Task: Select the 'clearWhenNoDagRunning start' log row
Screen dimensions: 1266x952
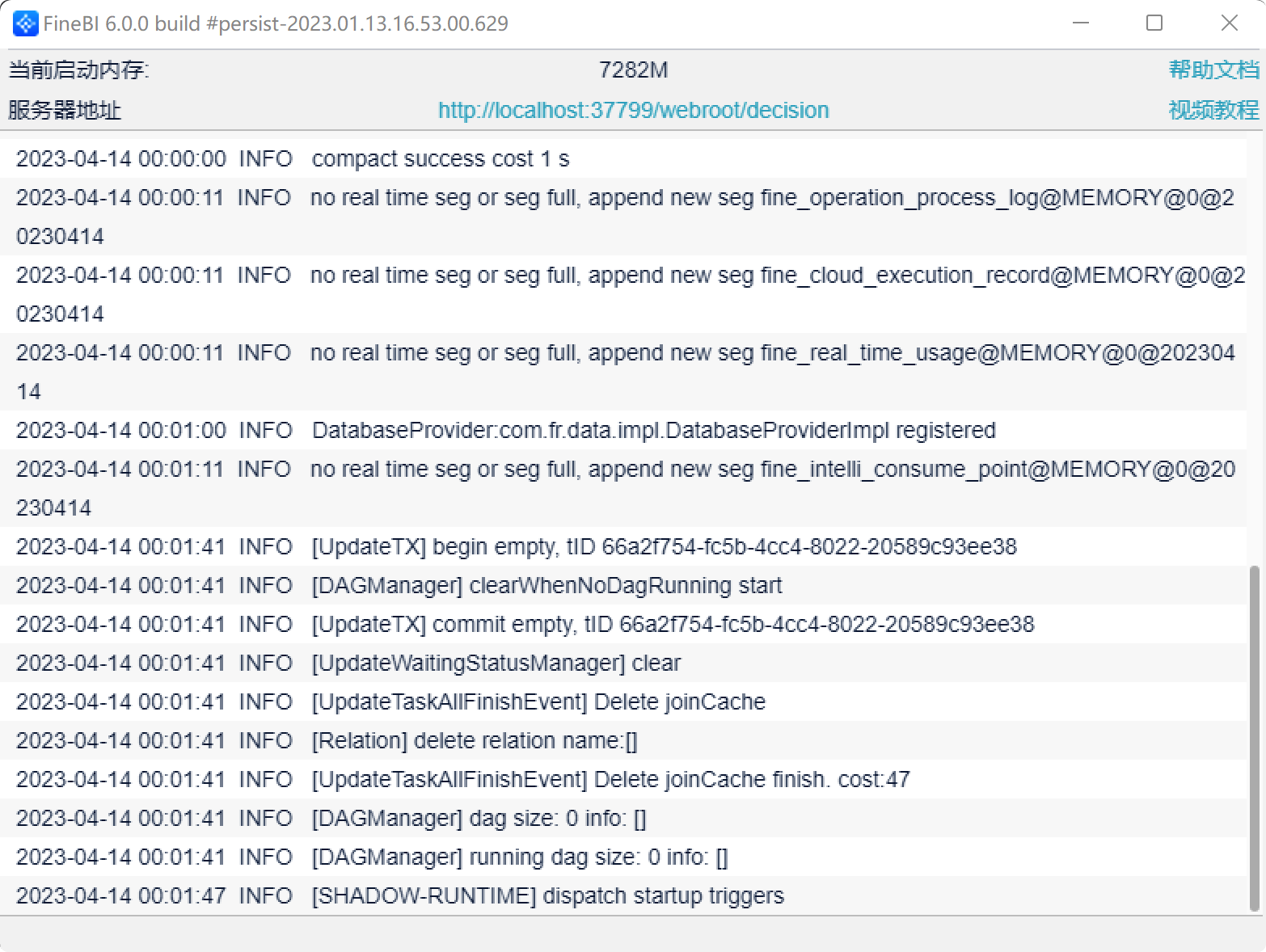Action: tap(623, 585)
